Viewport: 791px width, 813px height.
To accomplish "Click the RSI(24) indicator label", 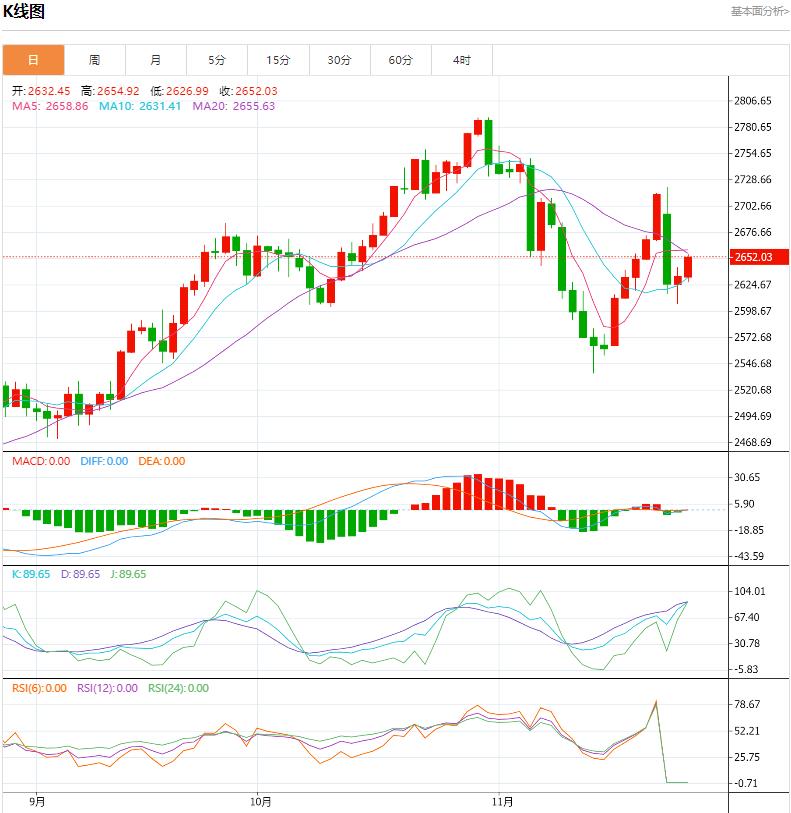I will [x=178, y=688].
